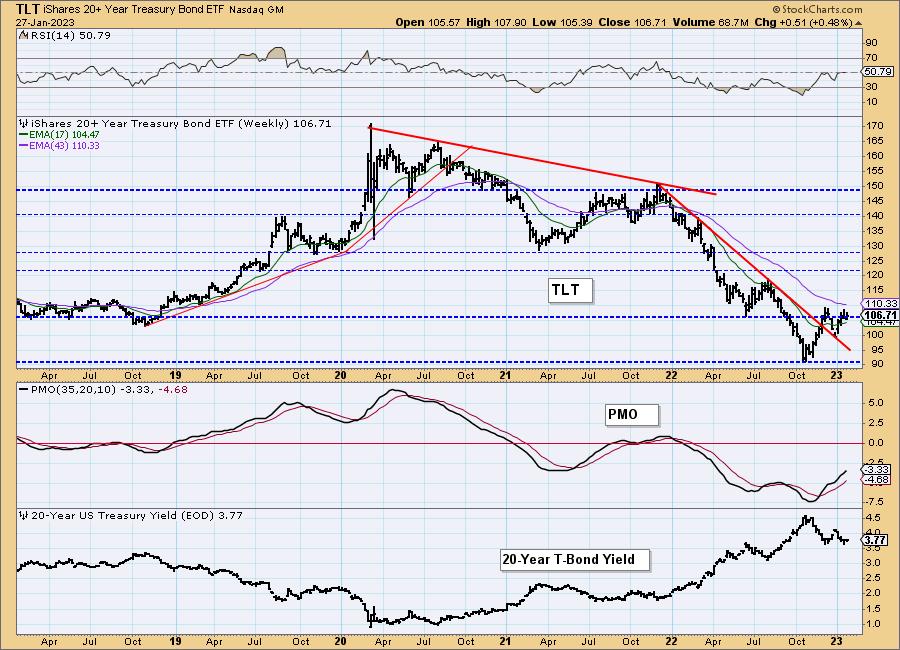The image size is (900, 650).
Task: Click the purple line marker before EMA(43)
Action: pos(24,146)
